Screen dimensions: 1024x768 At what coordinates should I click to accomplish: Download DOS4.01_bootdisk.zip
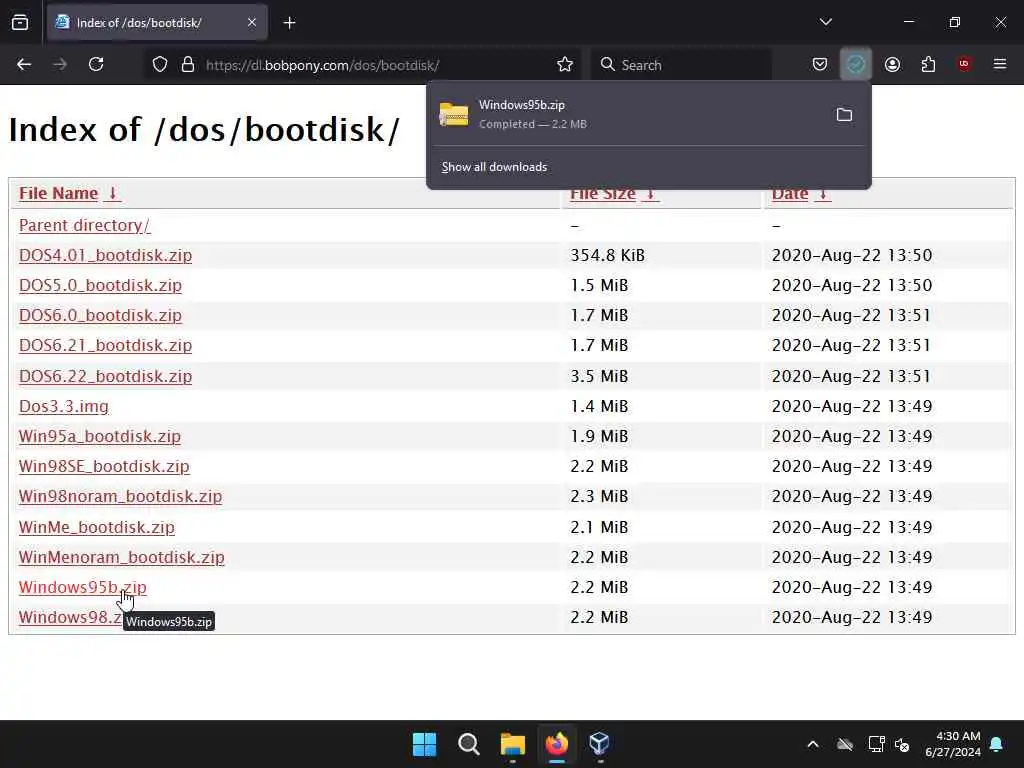[x=105, y=255]
